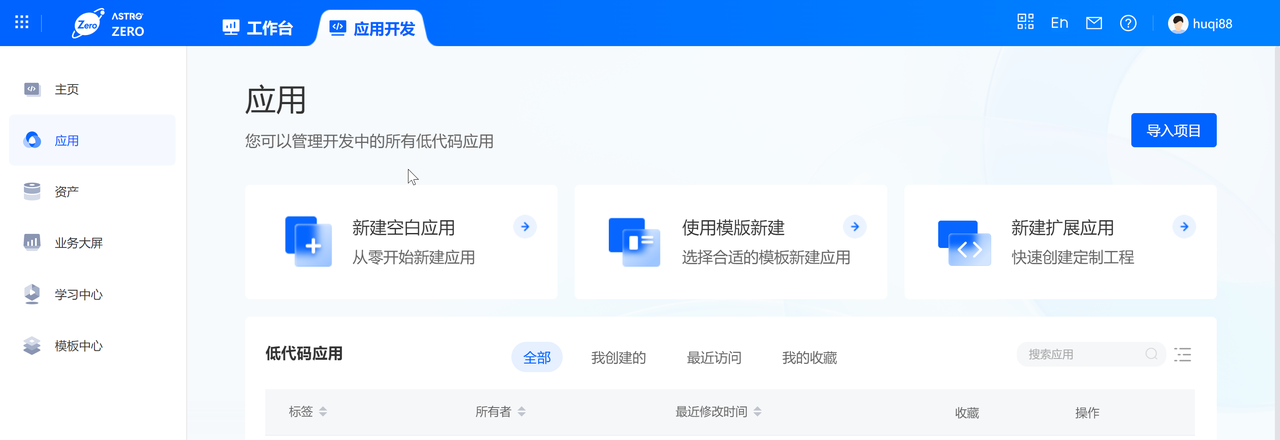The image size is (1280, 440).
Task: Click the 低代码应用 section heading
Action: coord(304,353)
